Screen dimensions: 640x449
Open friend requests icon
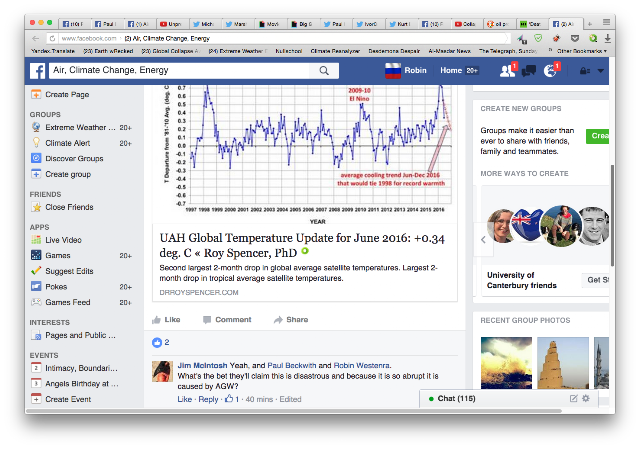point(507,71)
